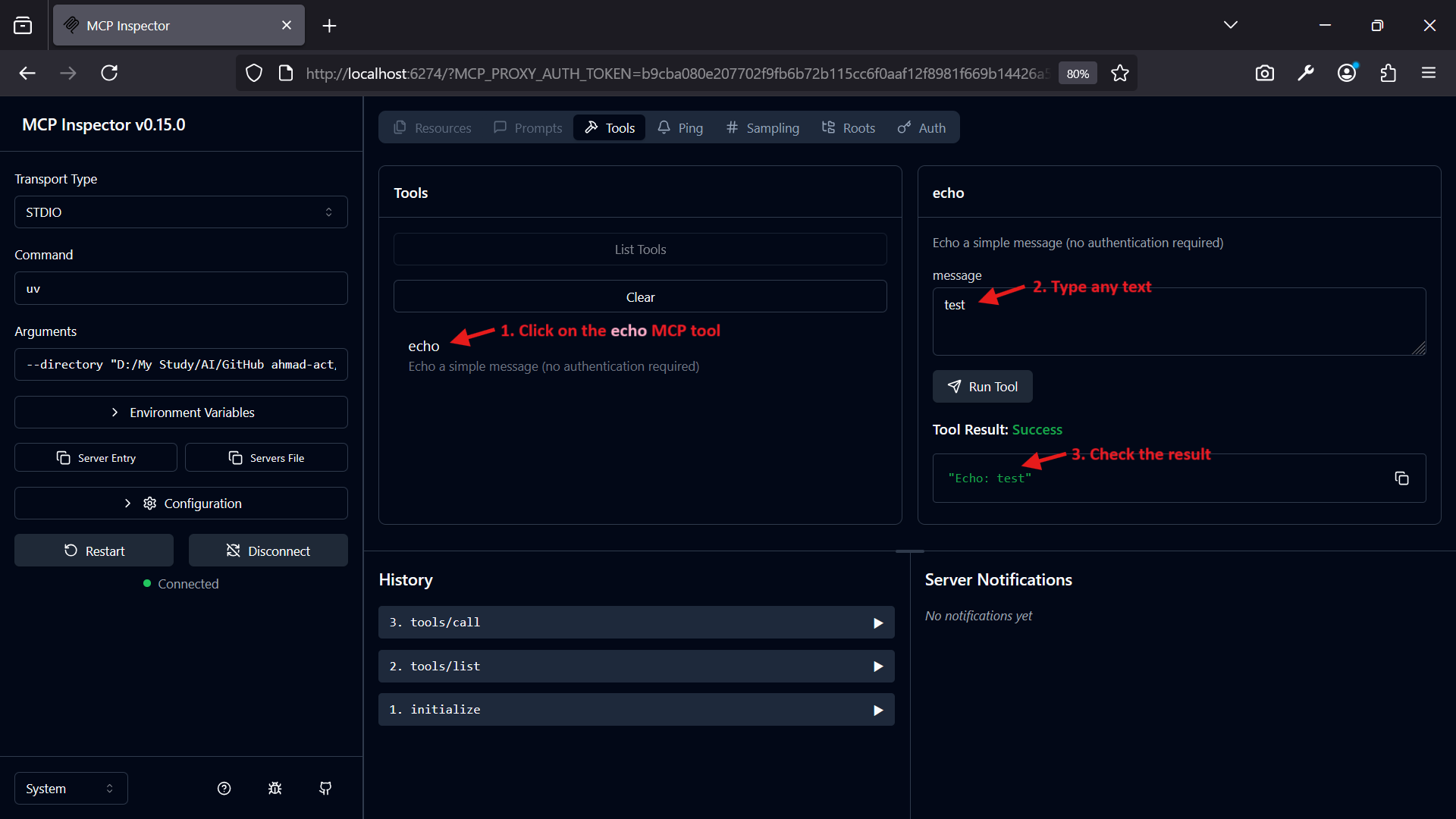Expand the tools/list history entry
This screenshot has height=819, width=1456.
click(636, 667)
